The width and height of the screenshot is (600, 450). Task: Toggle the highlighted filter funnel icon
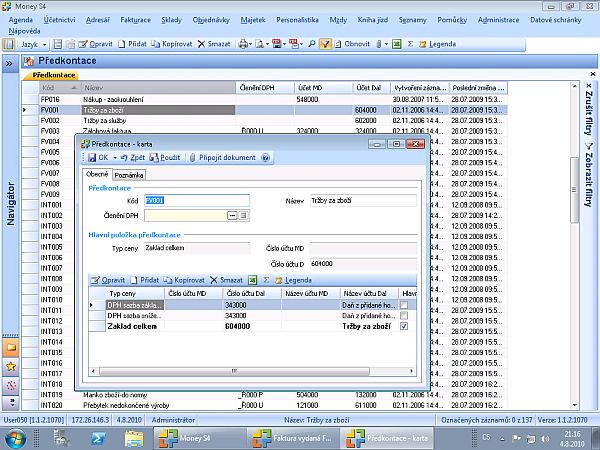coord(324,44)
